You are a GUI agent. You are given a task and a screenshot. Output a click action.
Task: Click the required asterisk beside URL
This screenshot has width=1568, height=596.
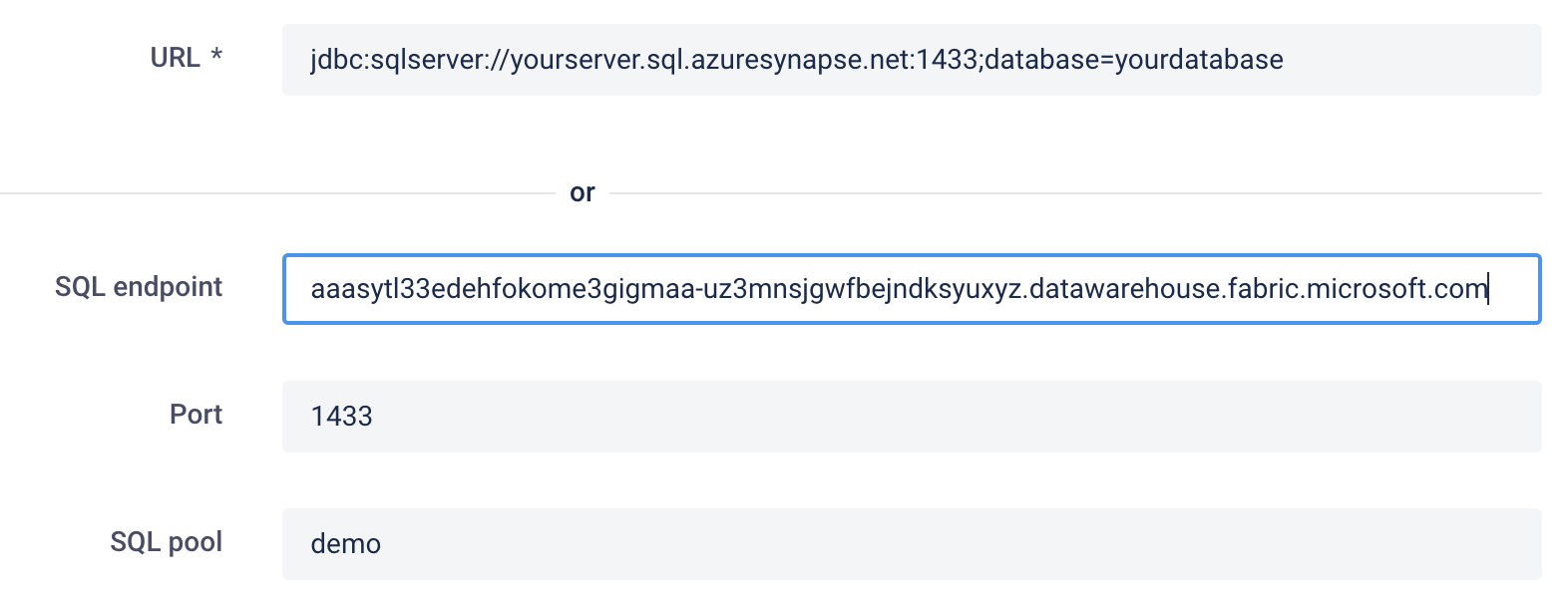pyautogui.click(x=216, y=55)
